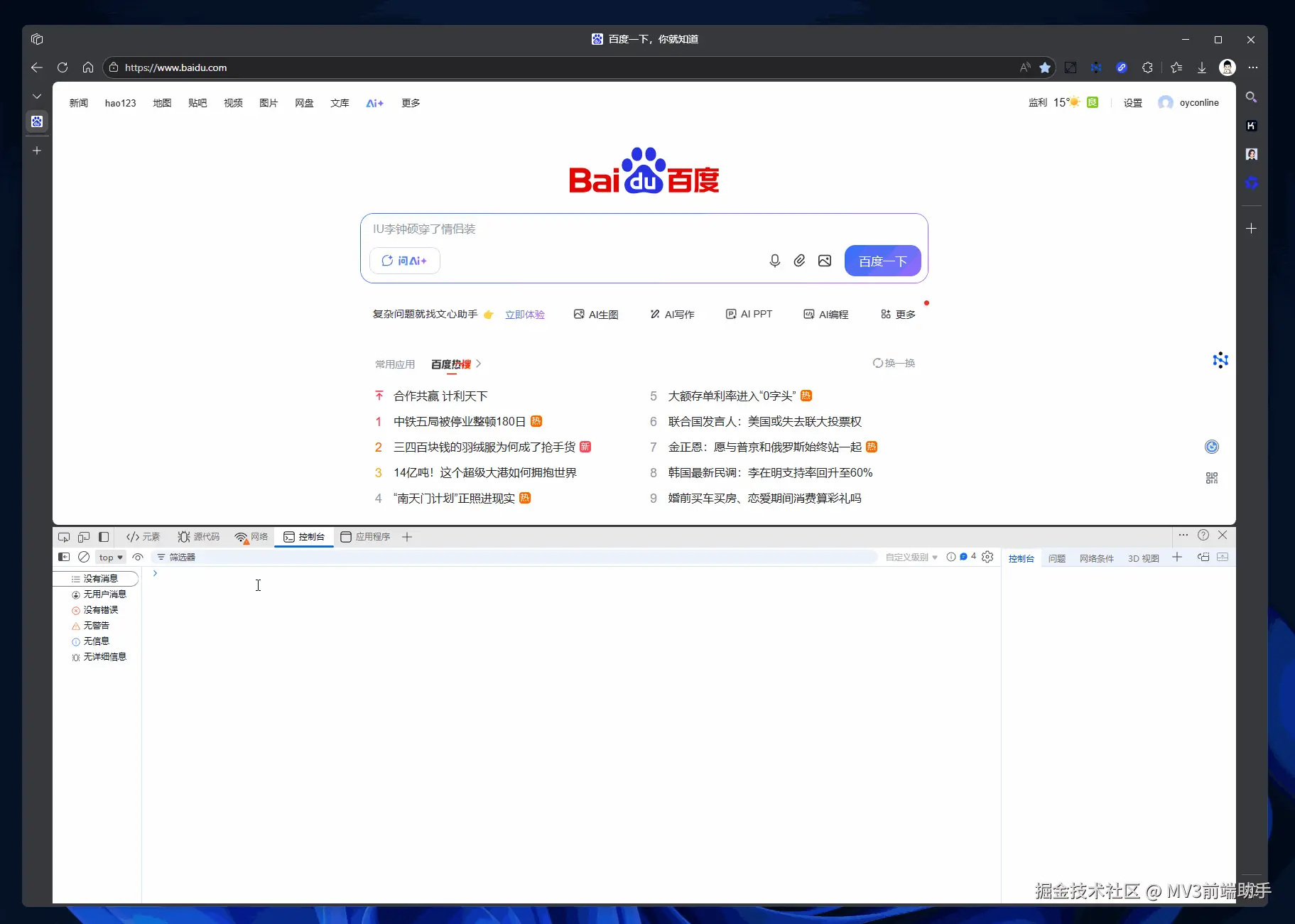Open the browser profile avatar

tap(1228, 67)
